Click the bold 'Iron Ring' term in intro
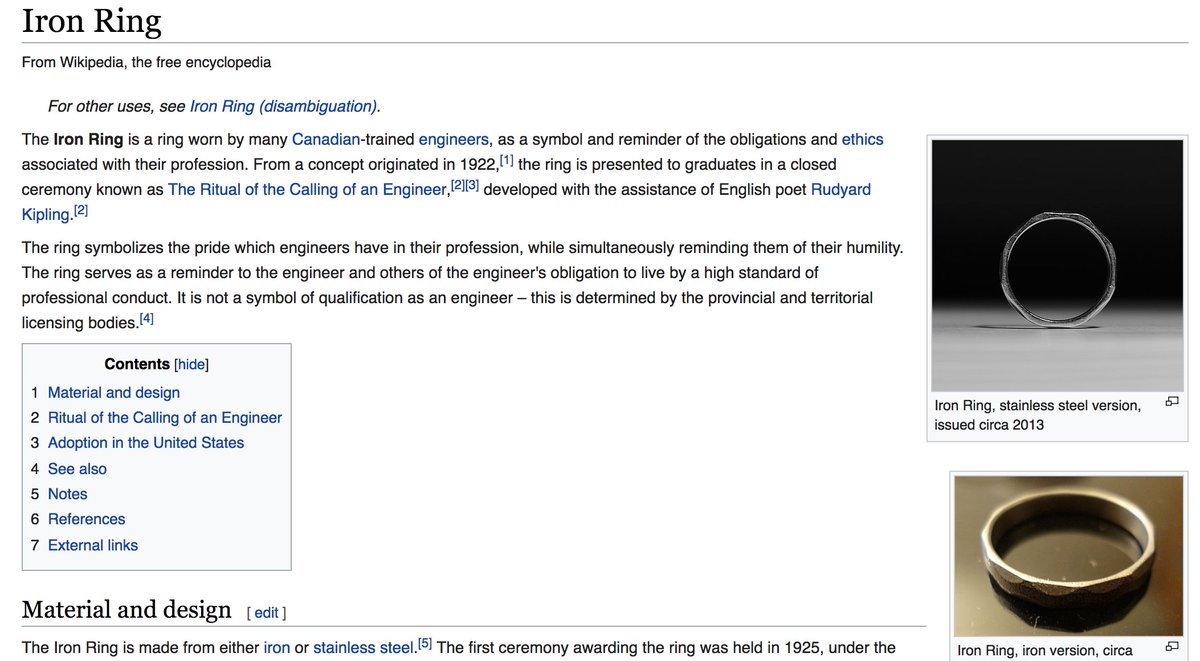Screen dimensions: 1200x661 (x=88, y=139)
